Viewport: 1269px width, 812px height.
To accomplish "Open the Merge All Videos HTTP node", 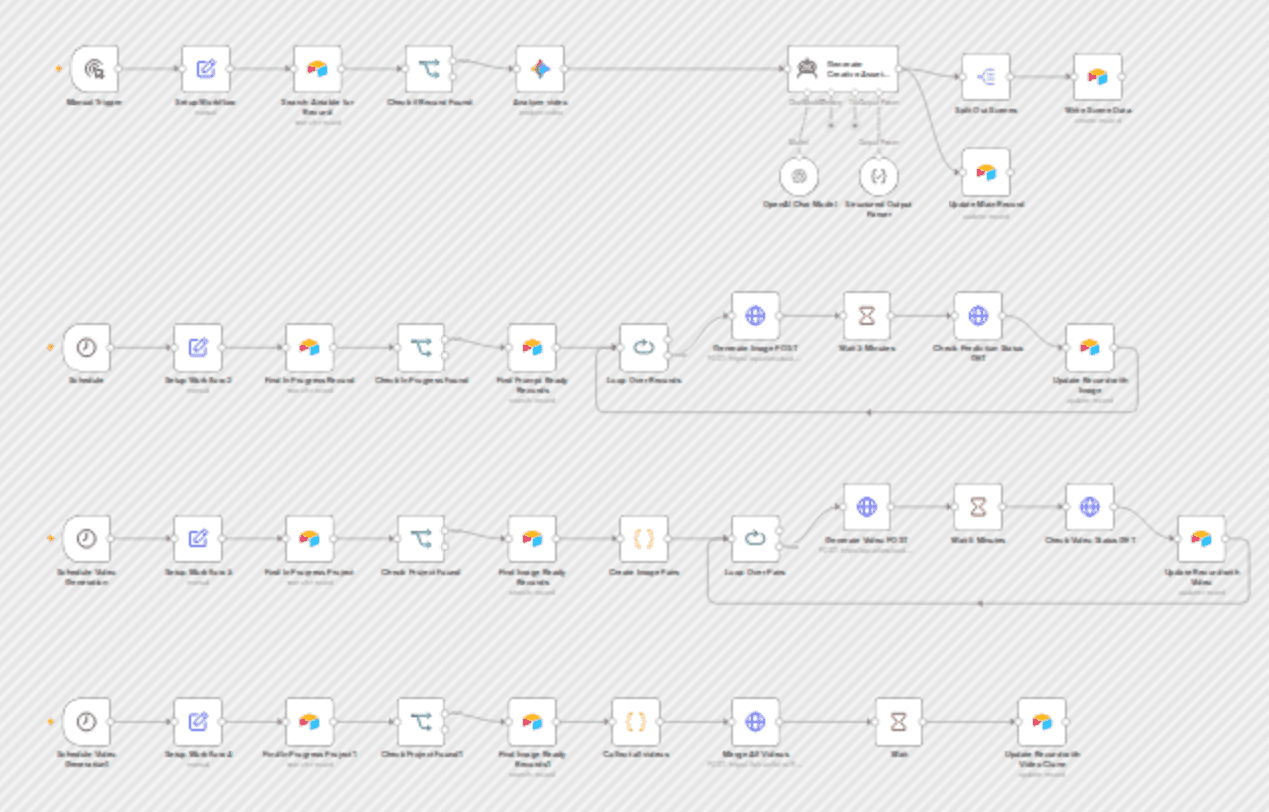I will coord(755,722).
